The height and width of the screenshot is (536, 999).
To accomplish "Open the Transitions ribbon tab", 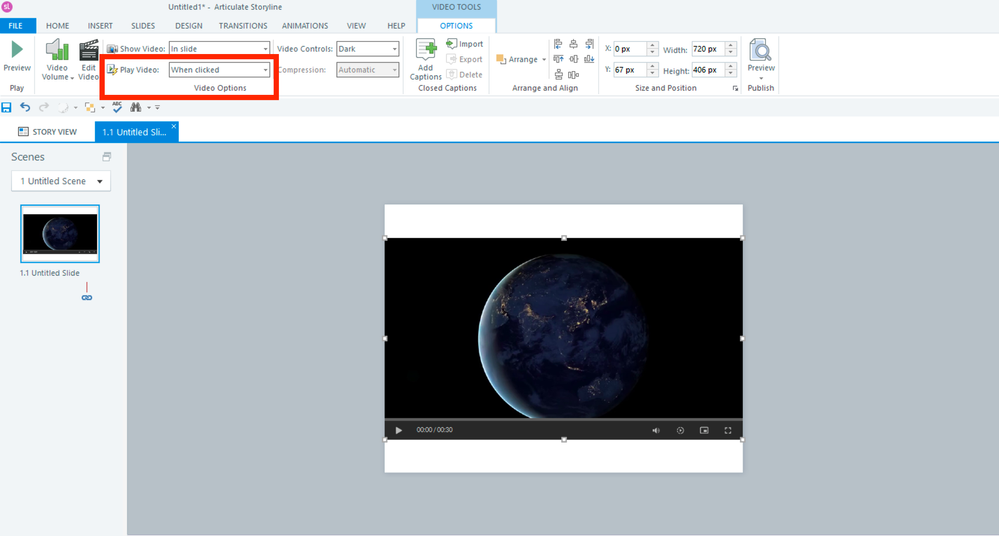I will (x=243, y=26).
